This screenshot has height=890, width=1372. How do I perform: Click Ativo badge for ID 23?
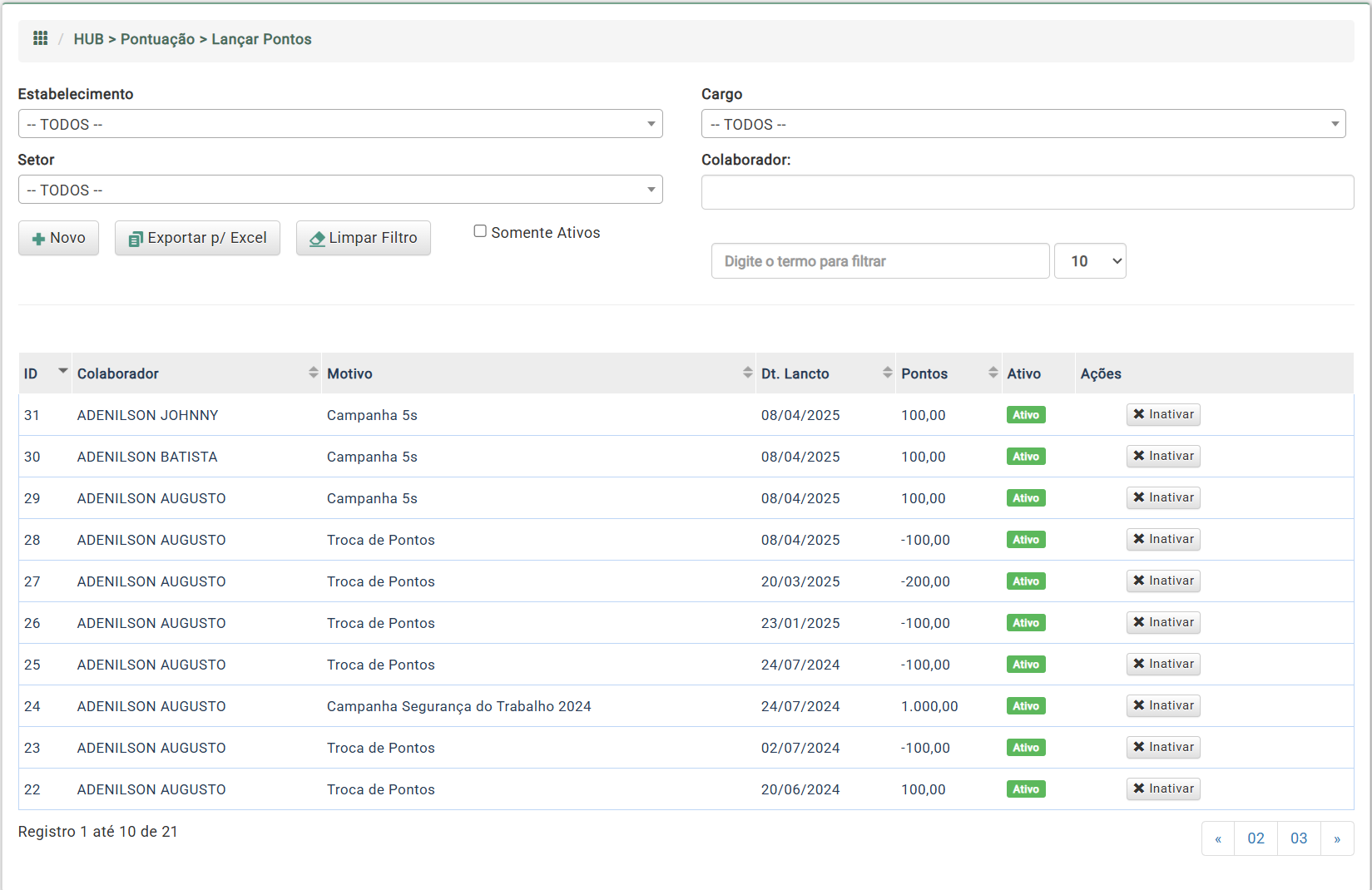pos(1026,748)
